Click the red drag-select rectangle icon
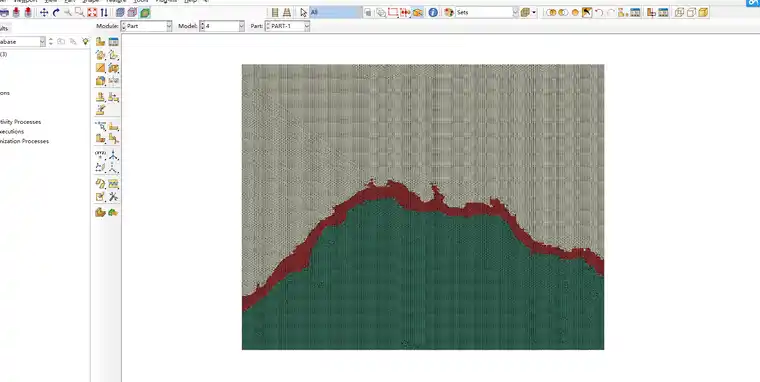Screen dimensions: 760x382 (x=393, y=13)
